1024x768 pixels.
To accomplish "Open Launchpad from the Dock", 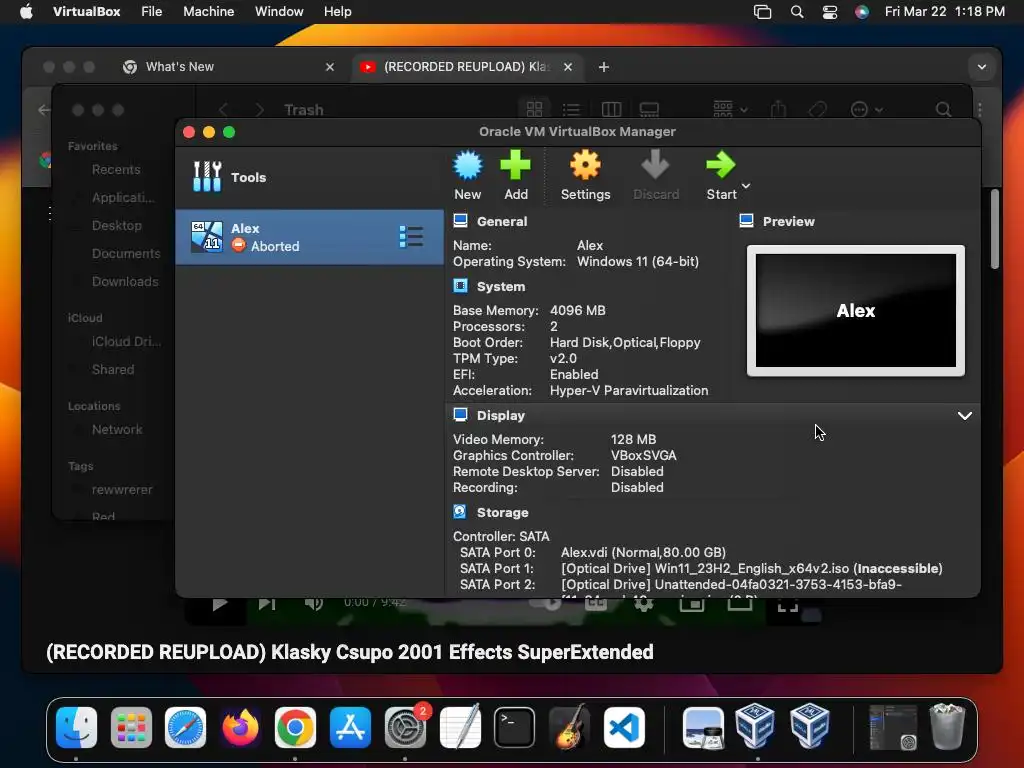I will (x=131, y=727).
